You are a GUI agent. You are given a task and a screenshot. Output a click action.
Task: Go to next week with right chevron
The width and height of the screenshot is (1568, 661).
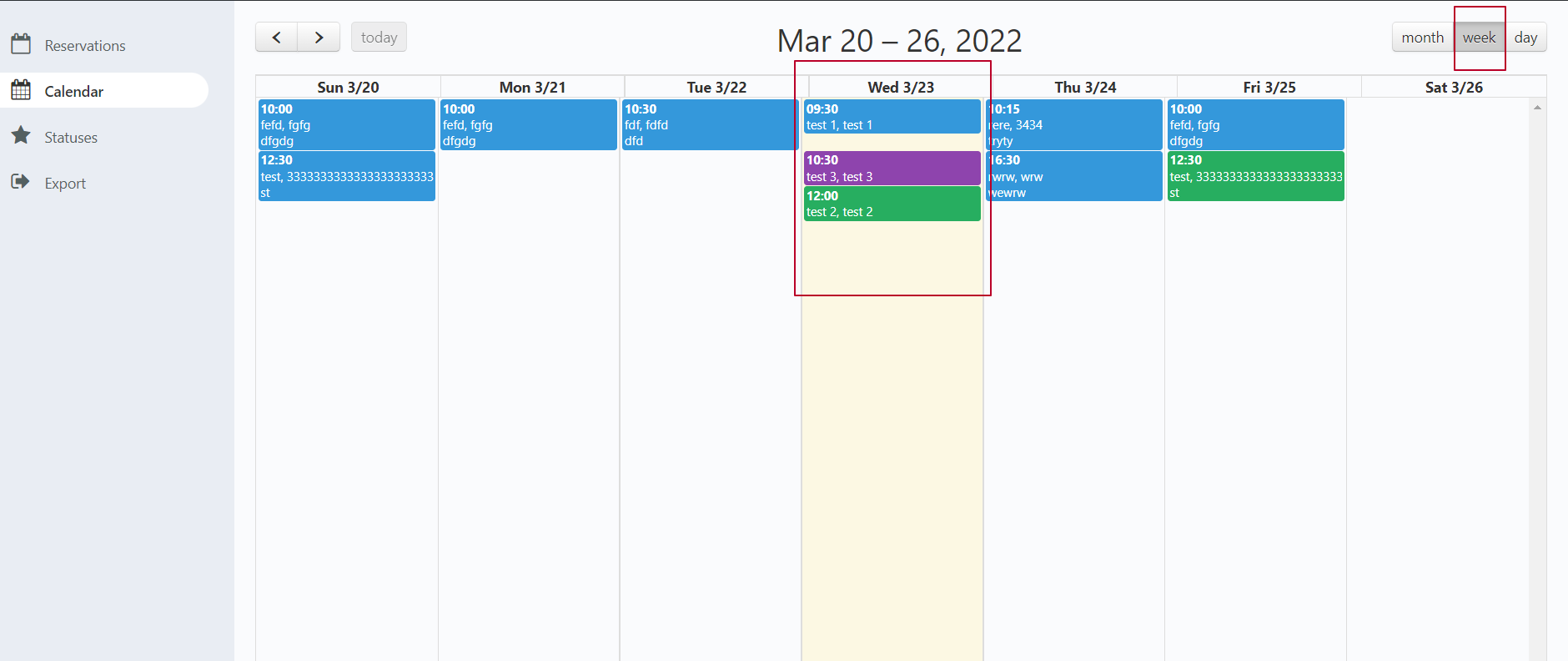[319, 38]
